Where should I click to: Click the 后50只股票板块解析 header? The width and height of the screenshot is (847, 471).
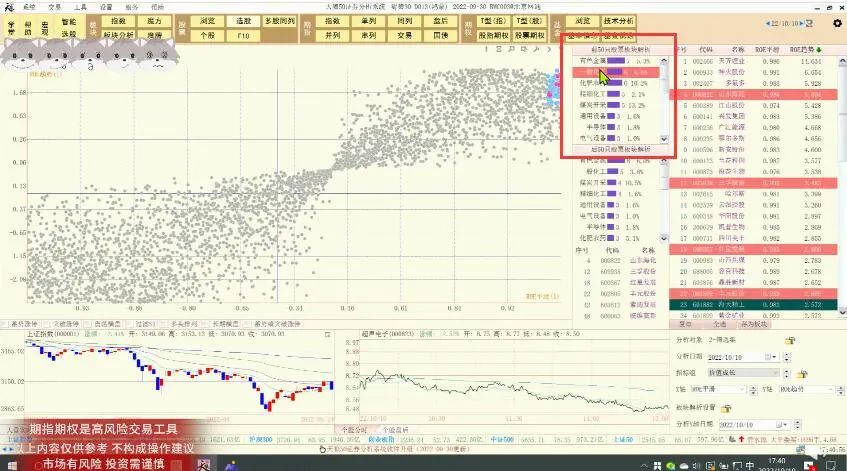[x=620, y=150]
